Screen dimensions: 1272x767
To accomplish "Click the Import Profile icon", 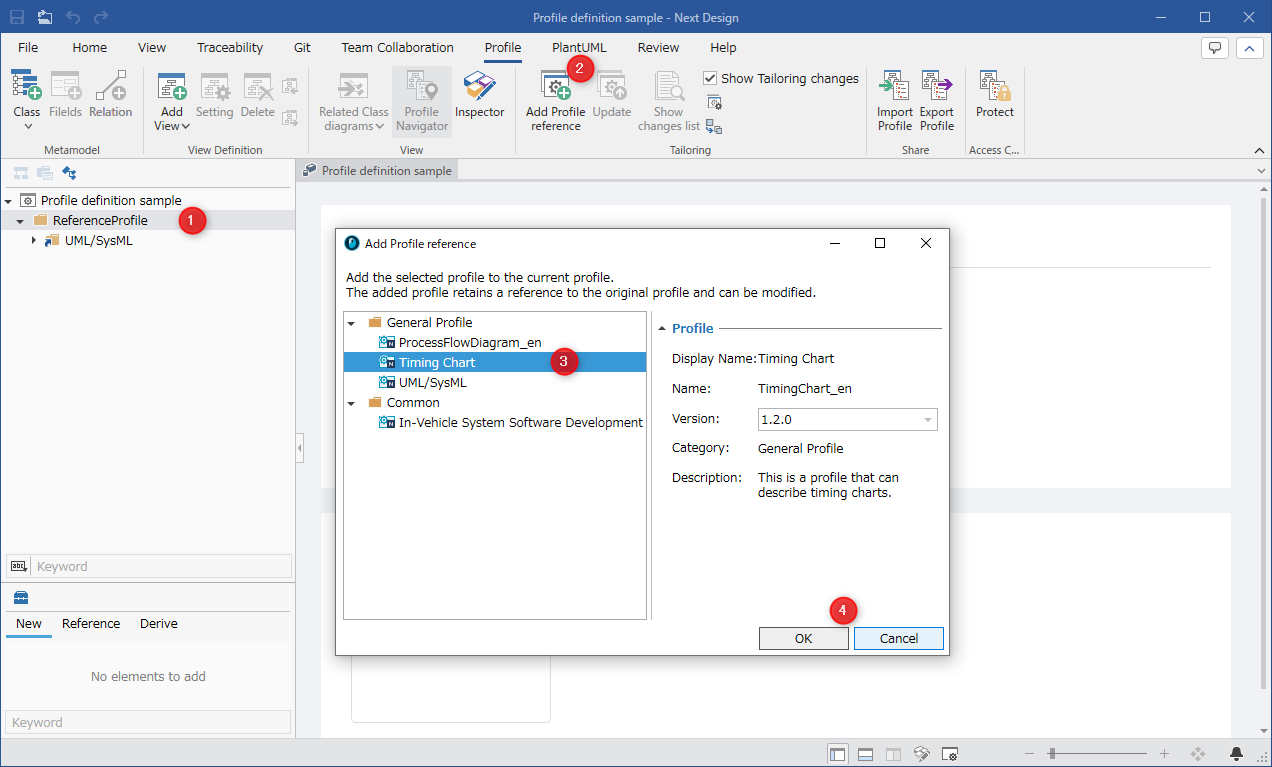I will (x=895, y=87).
